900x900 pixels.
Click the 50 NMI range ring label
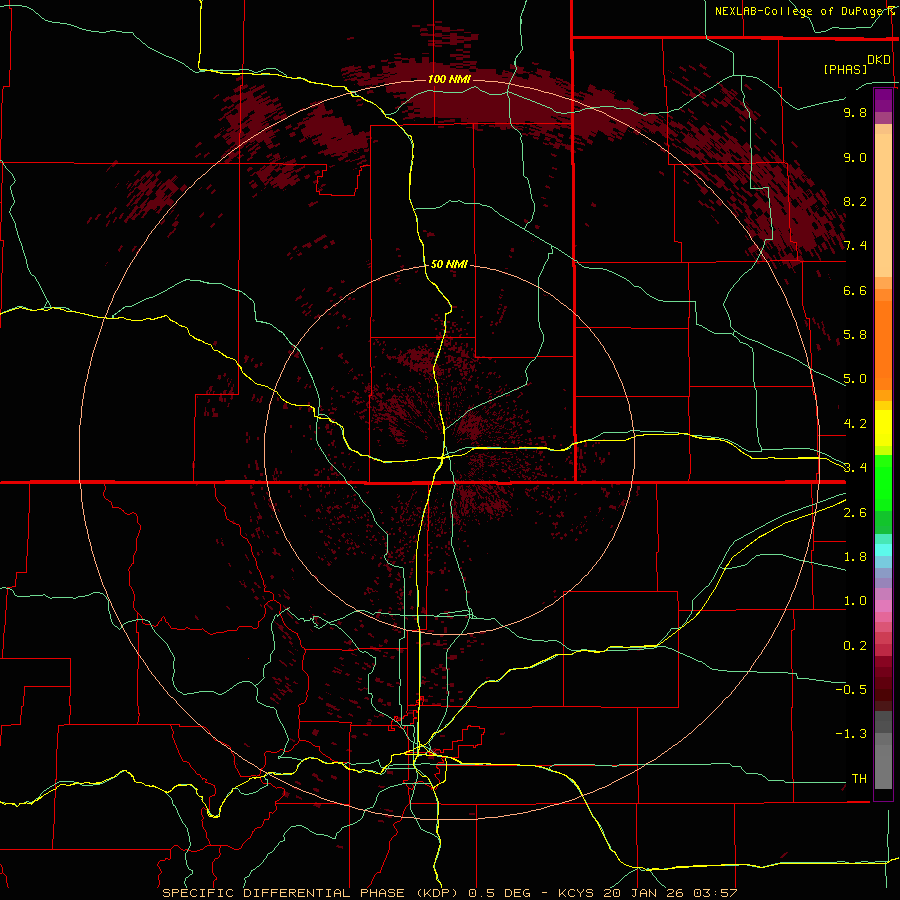click(x=449, y=264)
